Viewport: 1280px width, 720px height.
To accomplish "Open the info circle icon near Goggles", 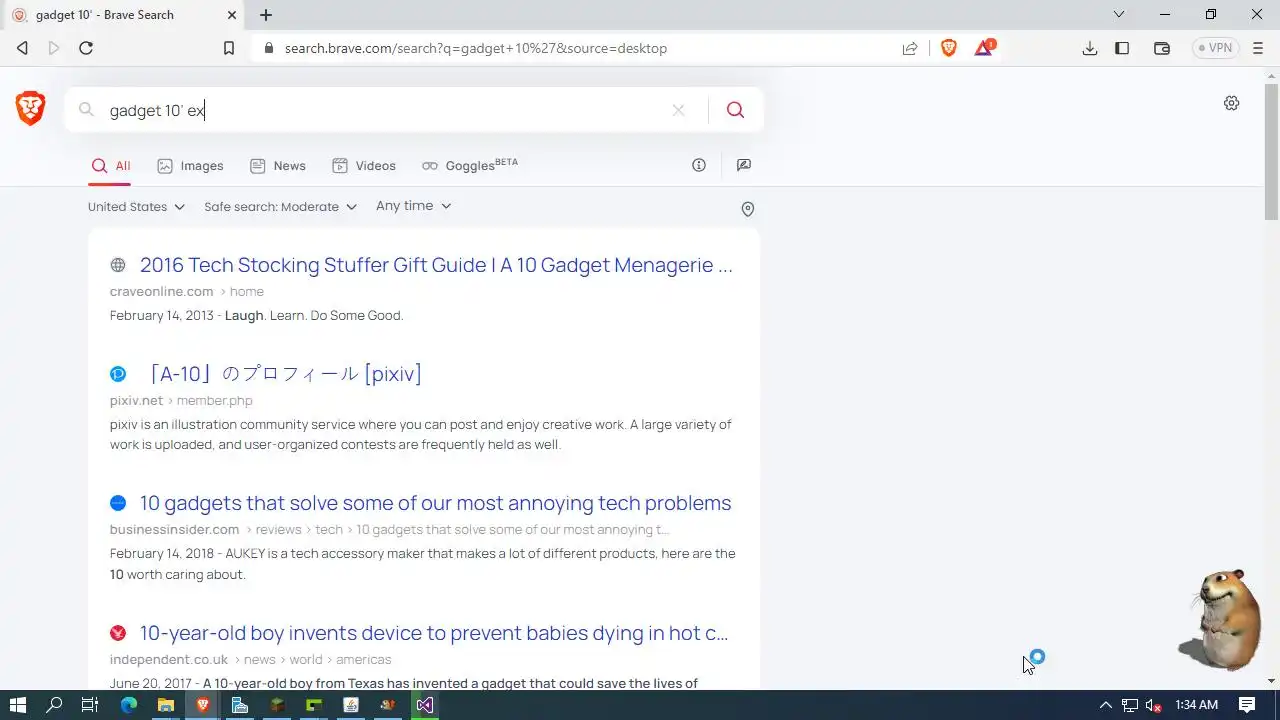I will [699, 165].
